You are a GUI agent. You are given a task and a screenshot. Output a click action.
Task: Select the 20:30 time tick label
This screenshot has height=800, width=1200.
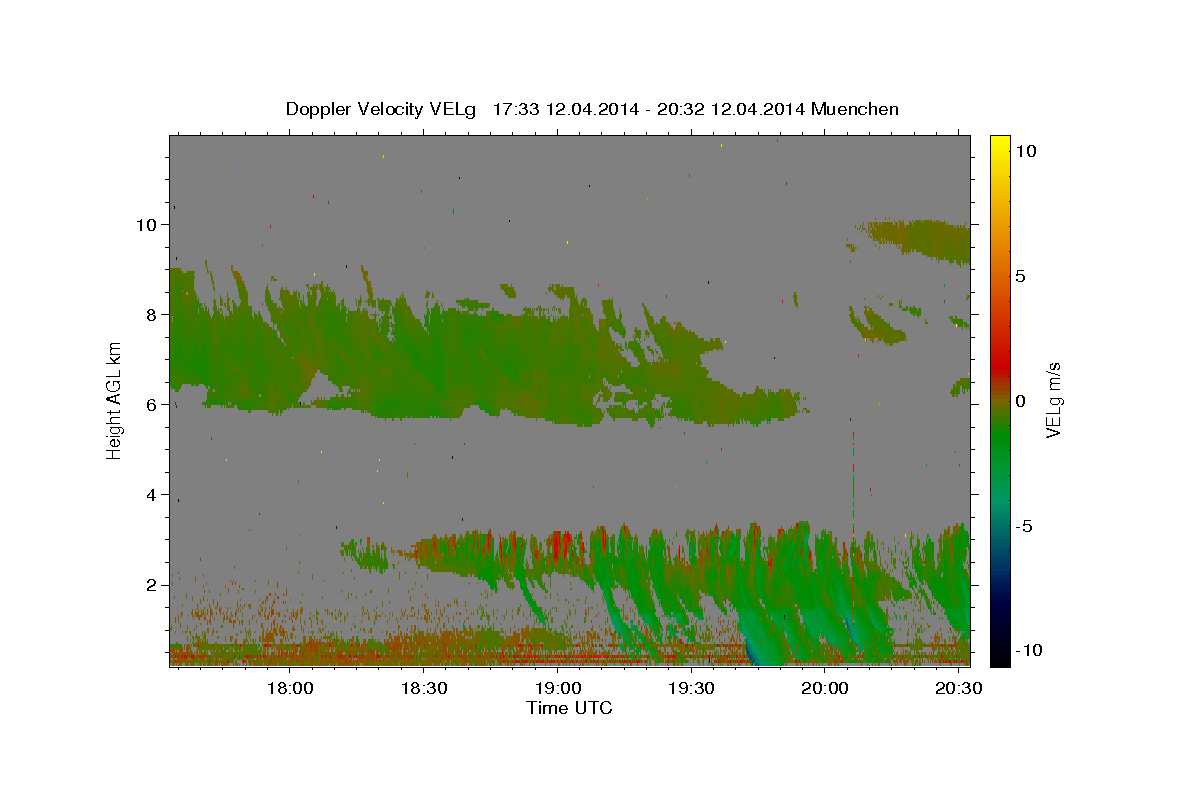coord(959,688)
